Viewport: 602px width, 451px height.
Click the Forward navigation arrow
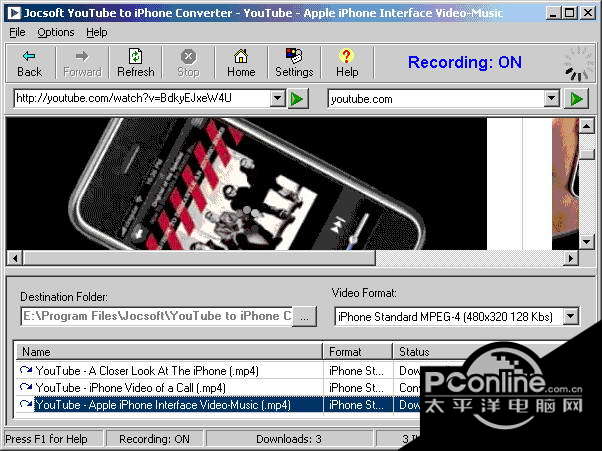pos(82,63)
